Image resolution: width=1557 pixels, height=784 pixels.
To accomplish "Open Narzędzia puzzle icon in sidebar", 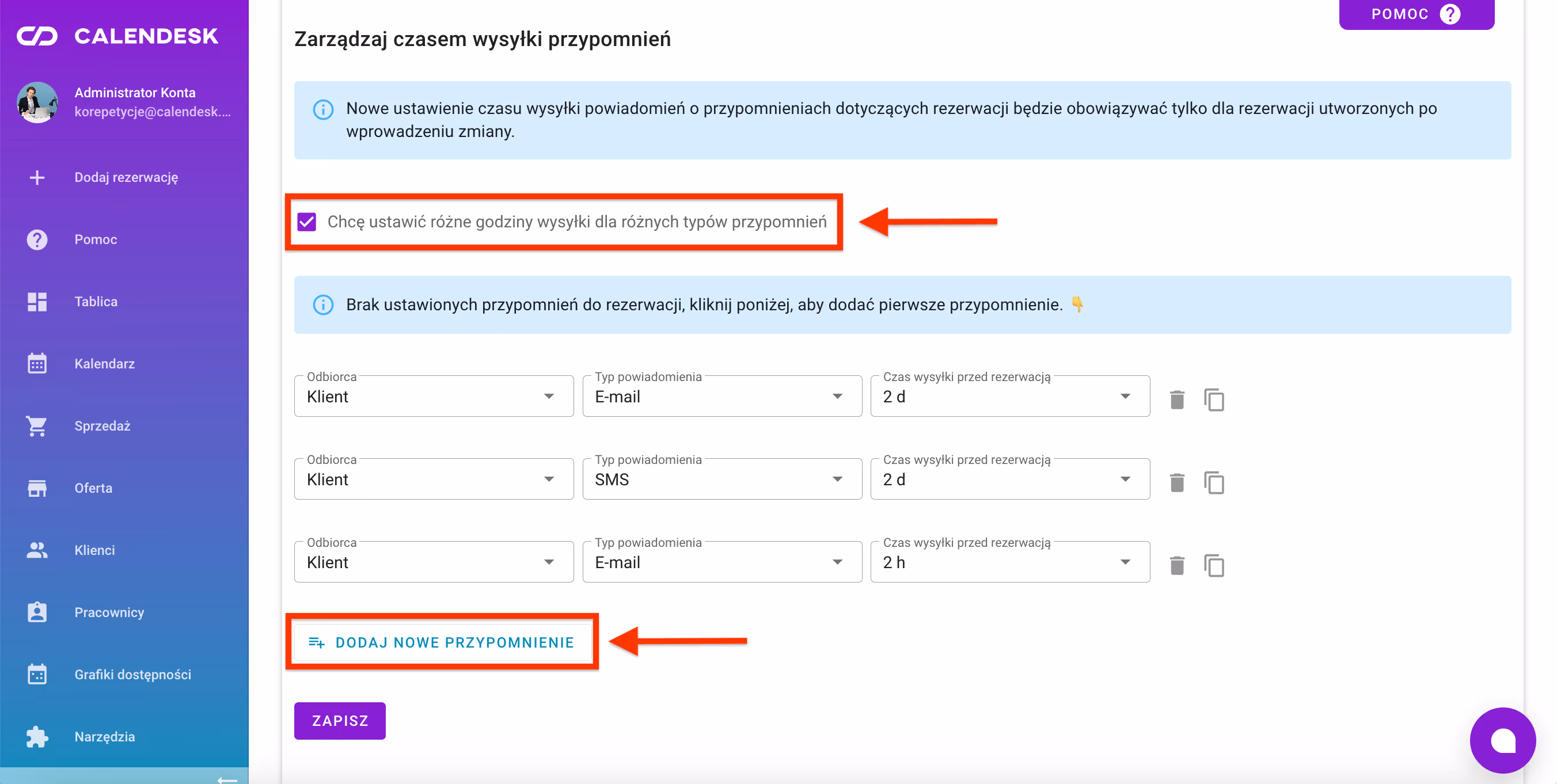I will tap(37, 737).
